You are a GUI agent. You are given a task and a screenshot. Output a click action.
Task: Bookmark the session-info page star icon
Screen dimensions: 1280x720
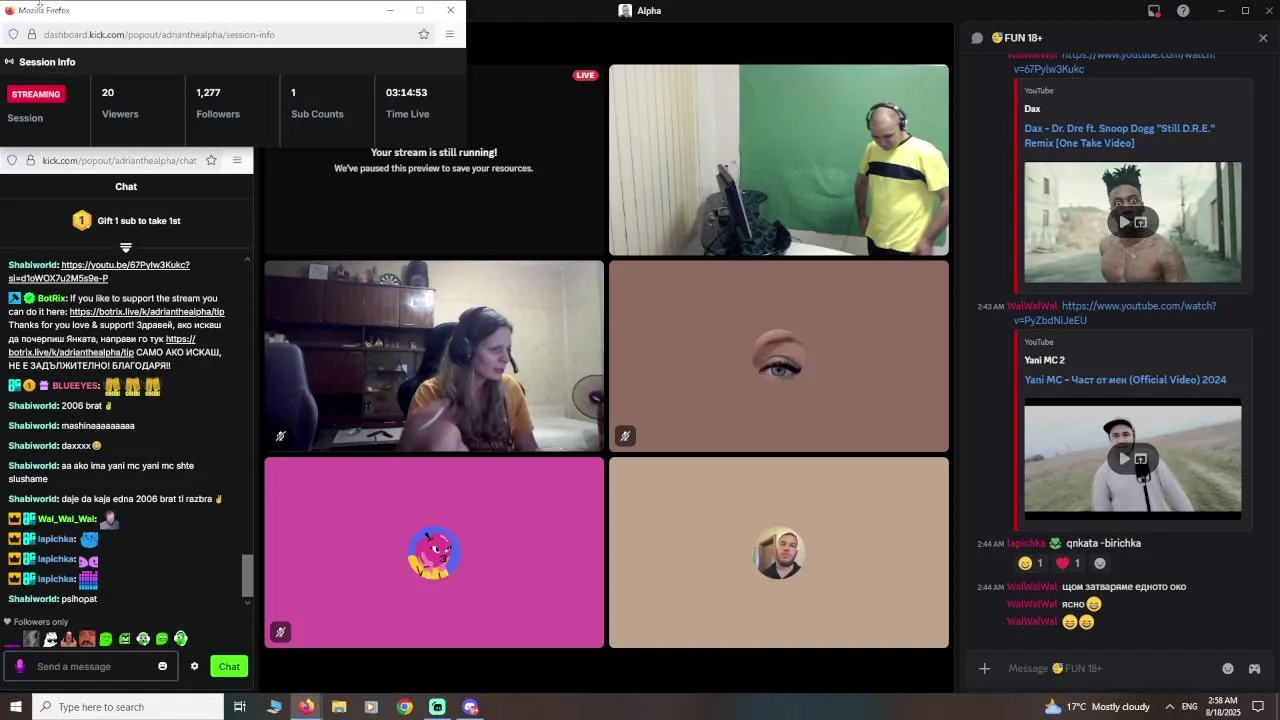point(424,34)
